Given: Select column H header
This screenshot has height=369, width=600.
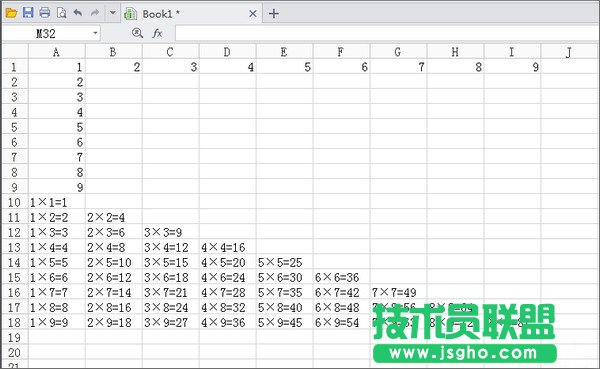Looking at the screenshot, I should point(455,52).
